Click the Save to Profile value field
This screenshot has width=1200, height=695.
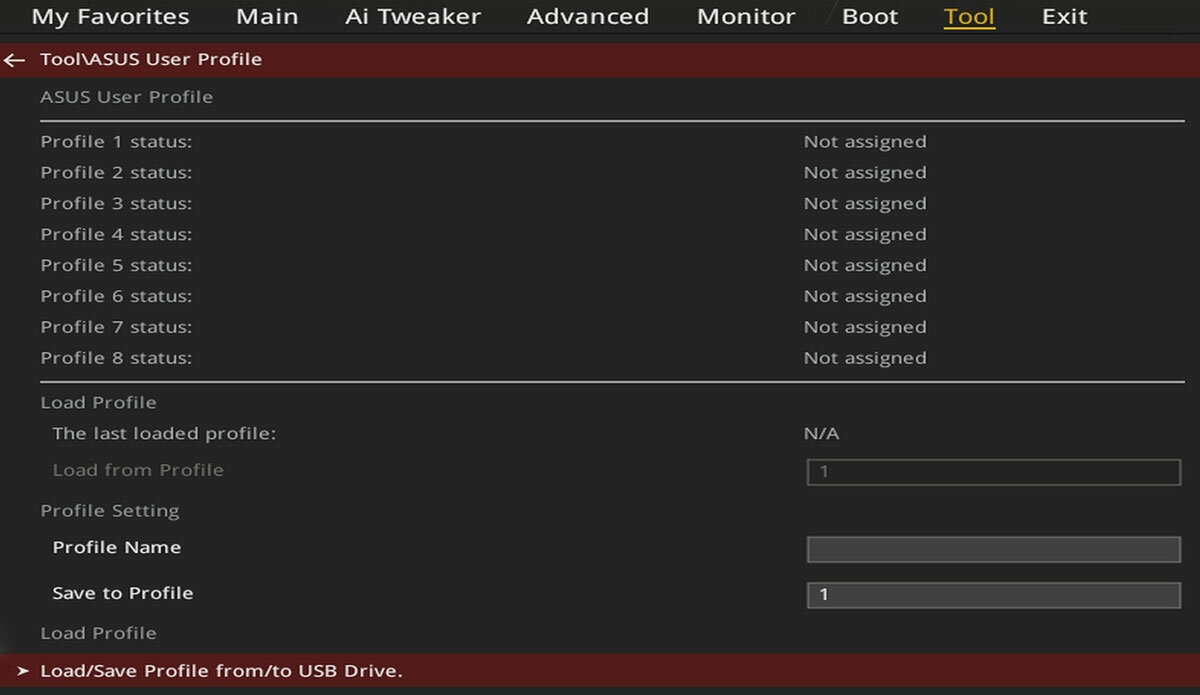(x=994, y=595)
